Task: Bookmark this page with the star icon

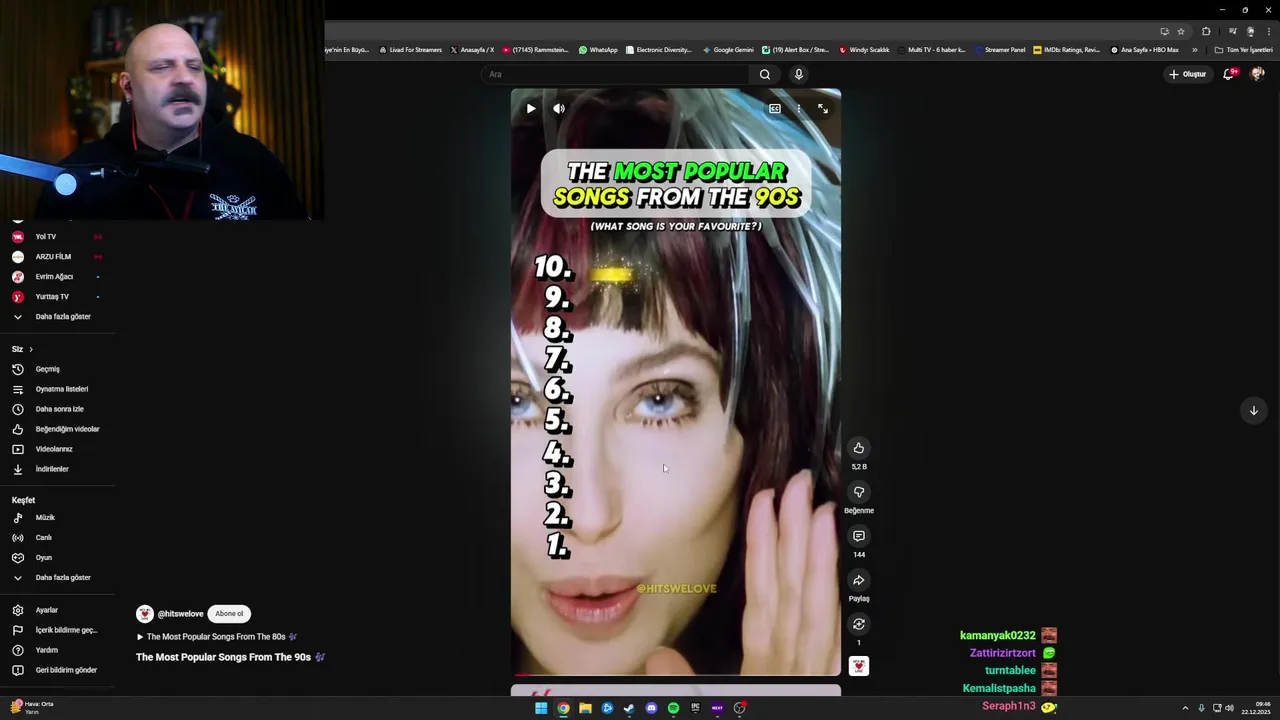Action: [1180, 31]
